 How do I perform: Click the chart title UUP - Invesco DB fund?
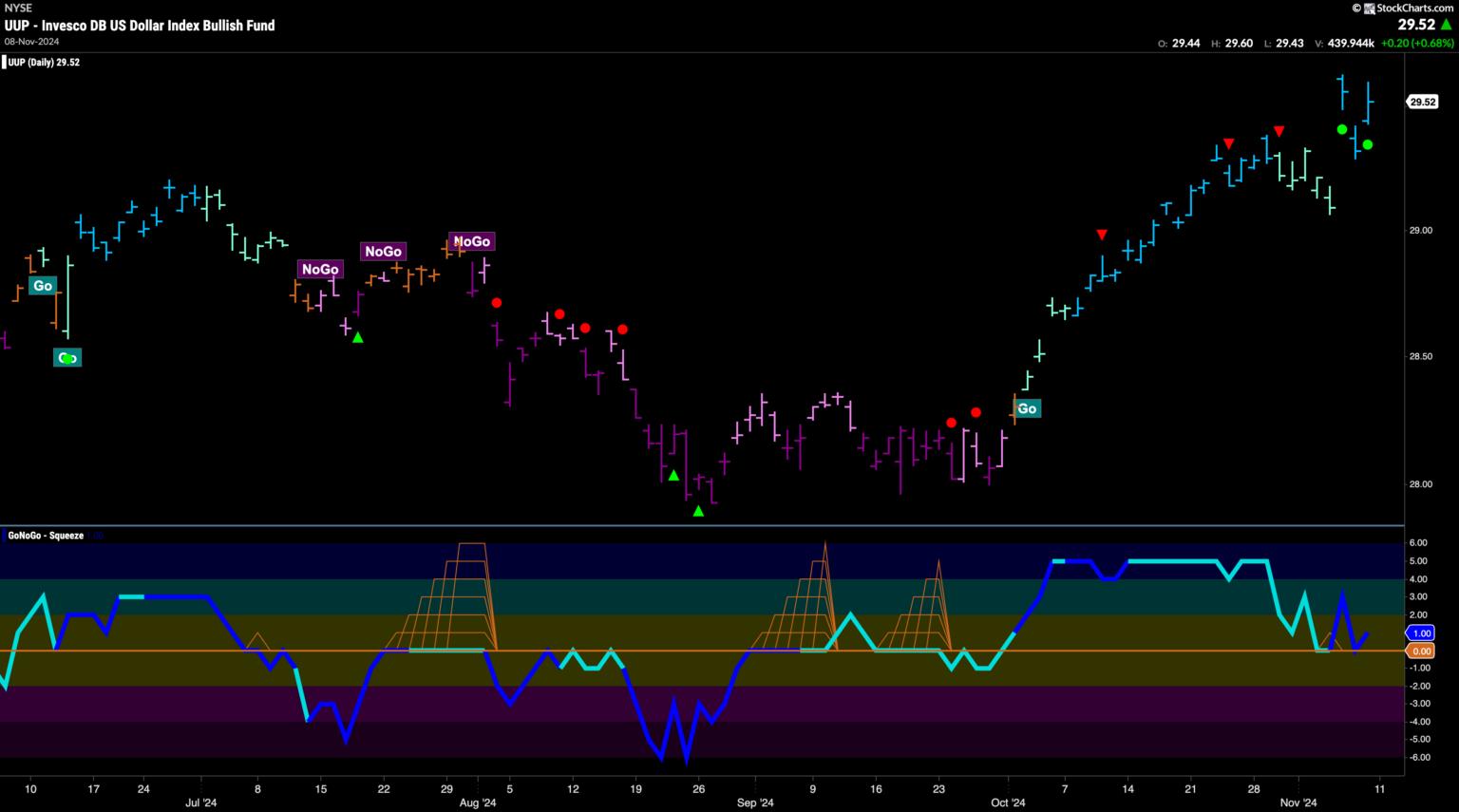tap(140, 26)
